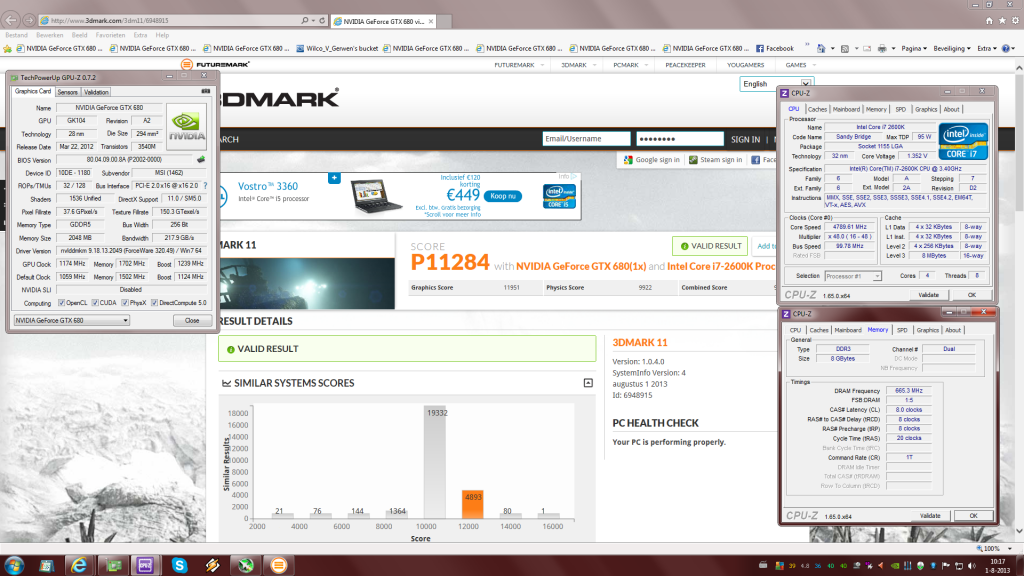1024x576 pixels.
Task: Open the browser Tools gear icon
Action: [1015, 21]
